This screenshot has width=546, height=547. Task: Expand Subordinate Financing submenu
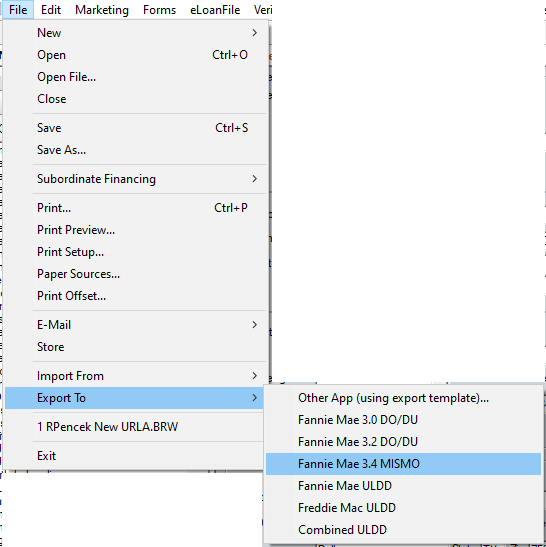point(135,179)
